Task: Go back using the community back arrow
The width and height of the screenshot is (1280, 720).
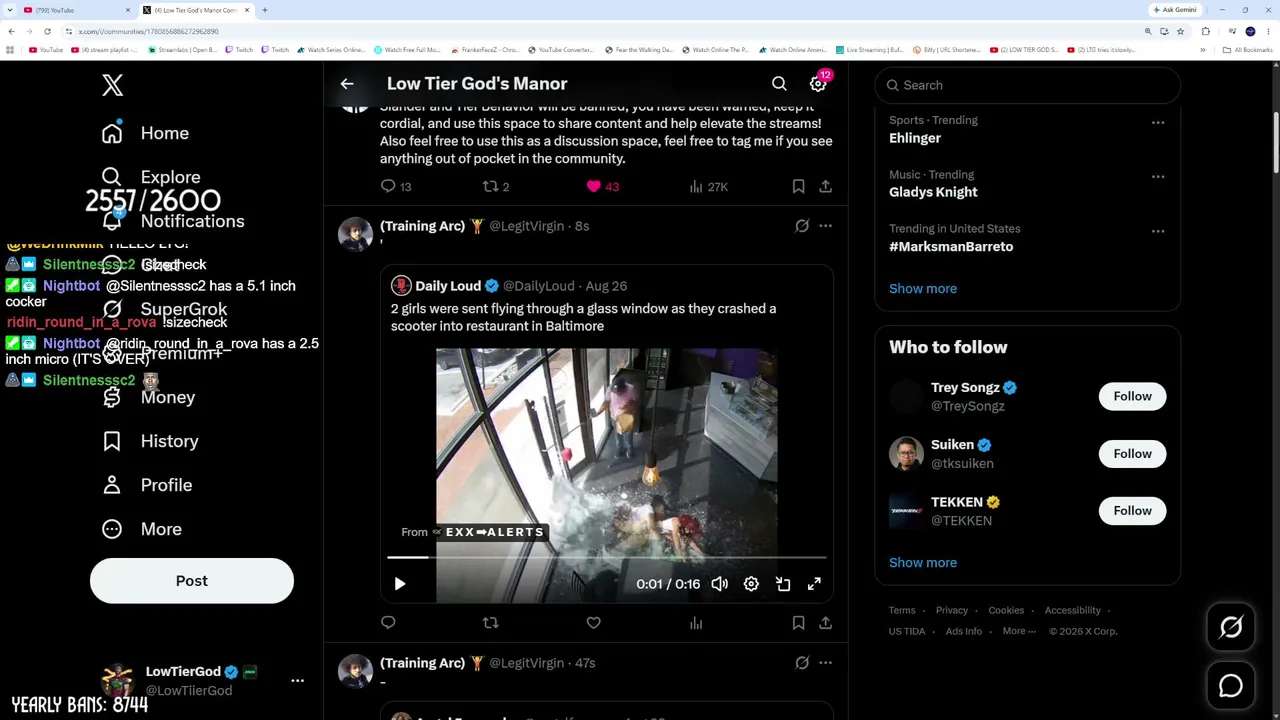Action: click(347, 84)
